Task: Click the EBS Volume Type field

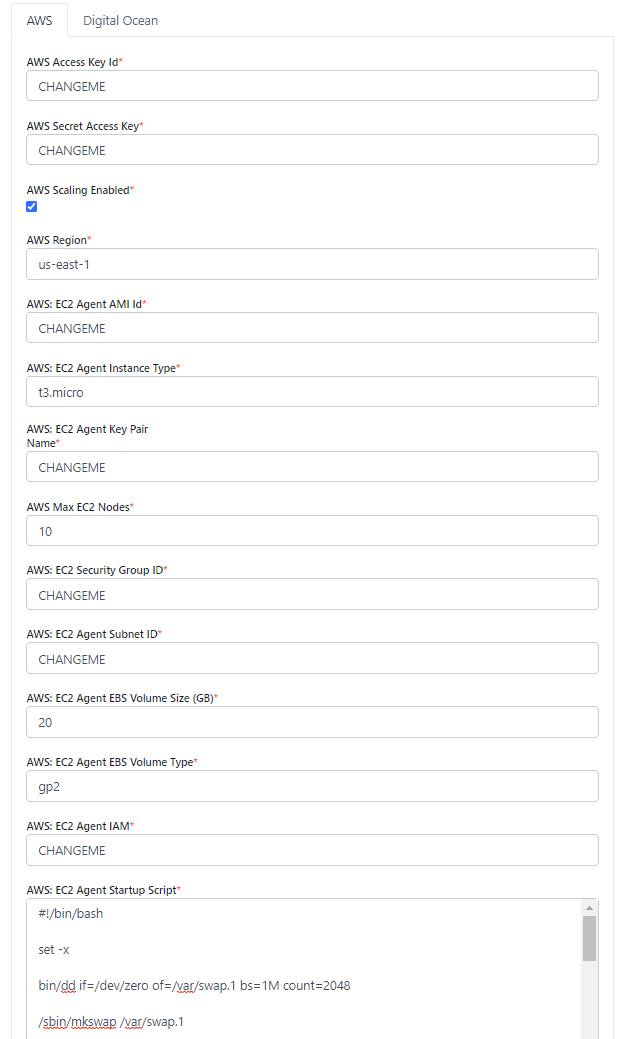Action: click(x=312, y=786)
